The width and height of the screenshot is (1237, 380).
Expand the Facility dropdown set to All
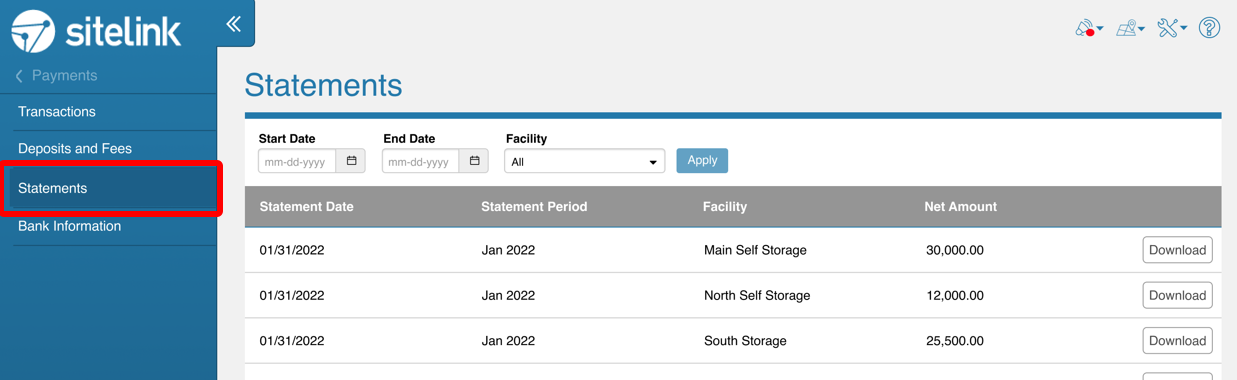(x=584, y=161)
